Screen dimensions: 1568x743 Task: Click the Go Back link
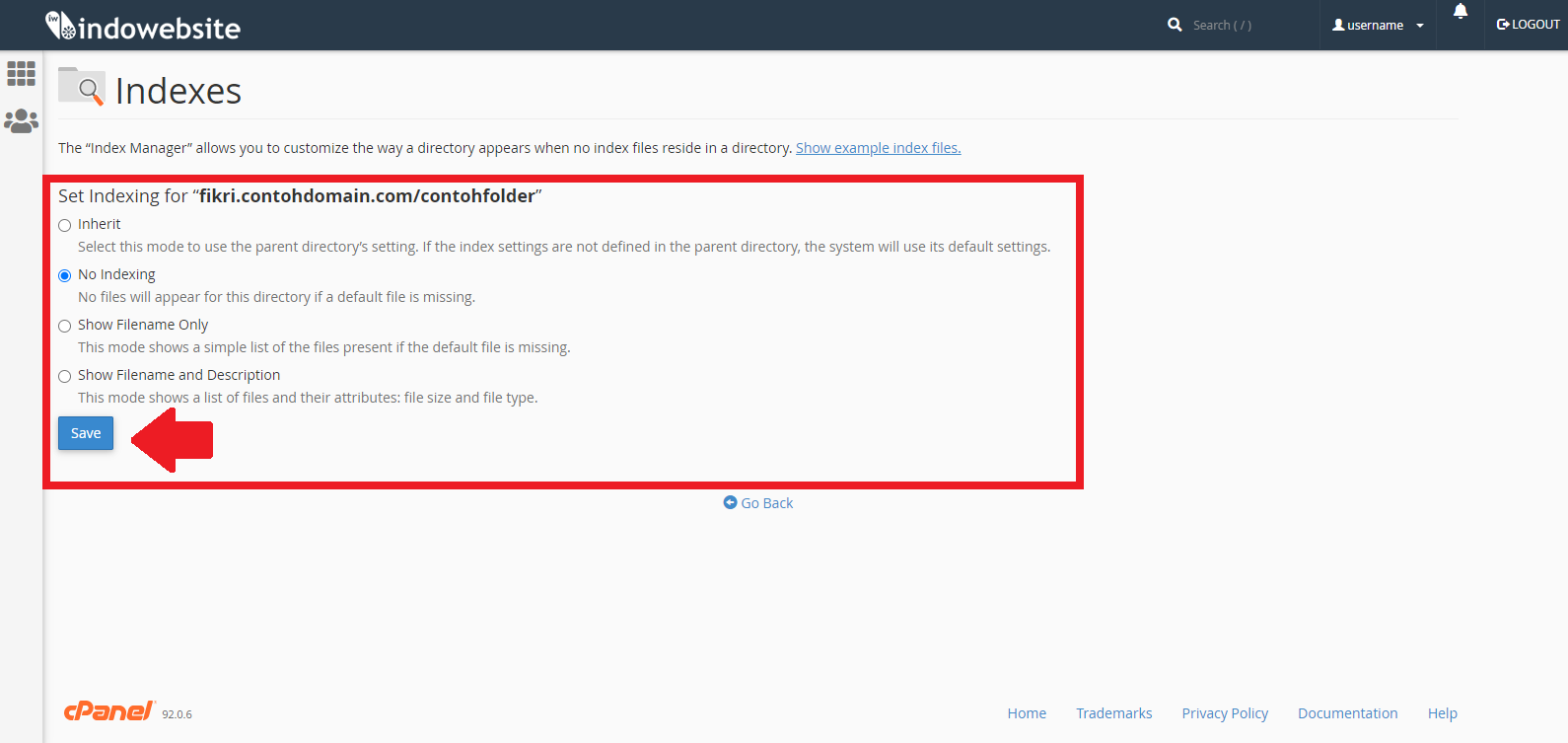(x=758, y=503)
